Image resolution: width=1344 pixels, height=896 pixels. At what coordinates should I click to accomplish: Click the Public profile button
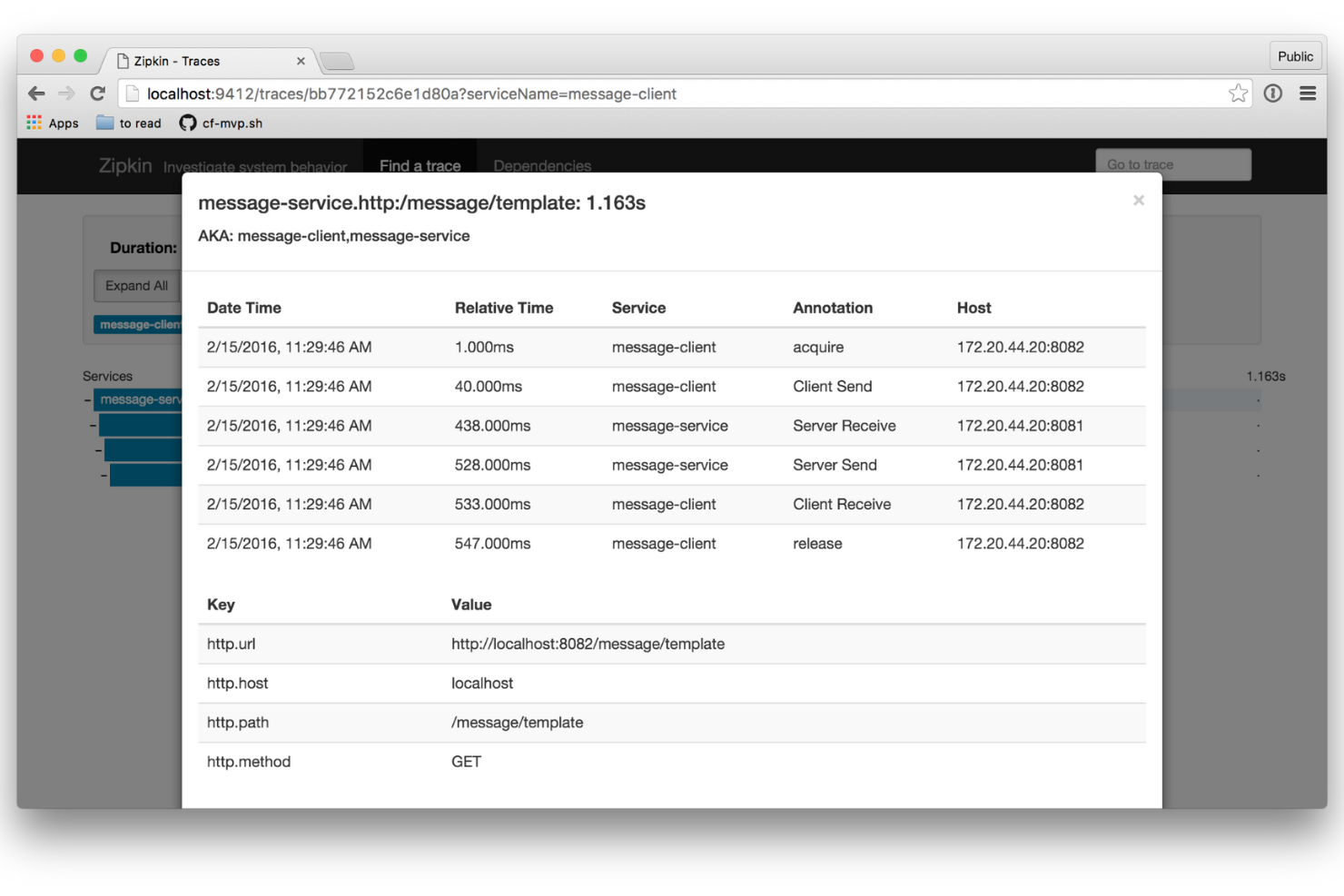(1295, 56)
